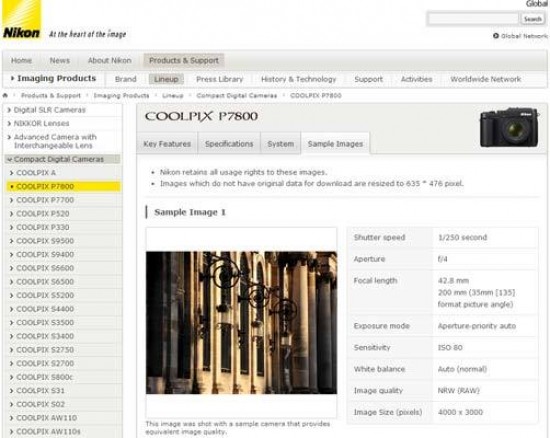
Task: Select the Lineup submenu item
Action: 166,79
